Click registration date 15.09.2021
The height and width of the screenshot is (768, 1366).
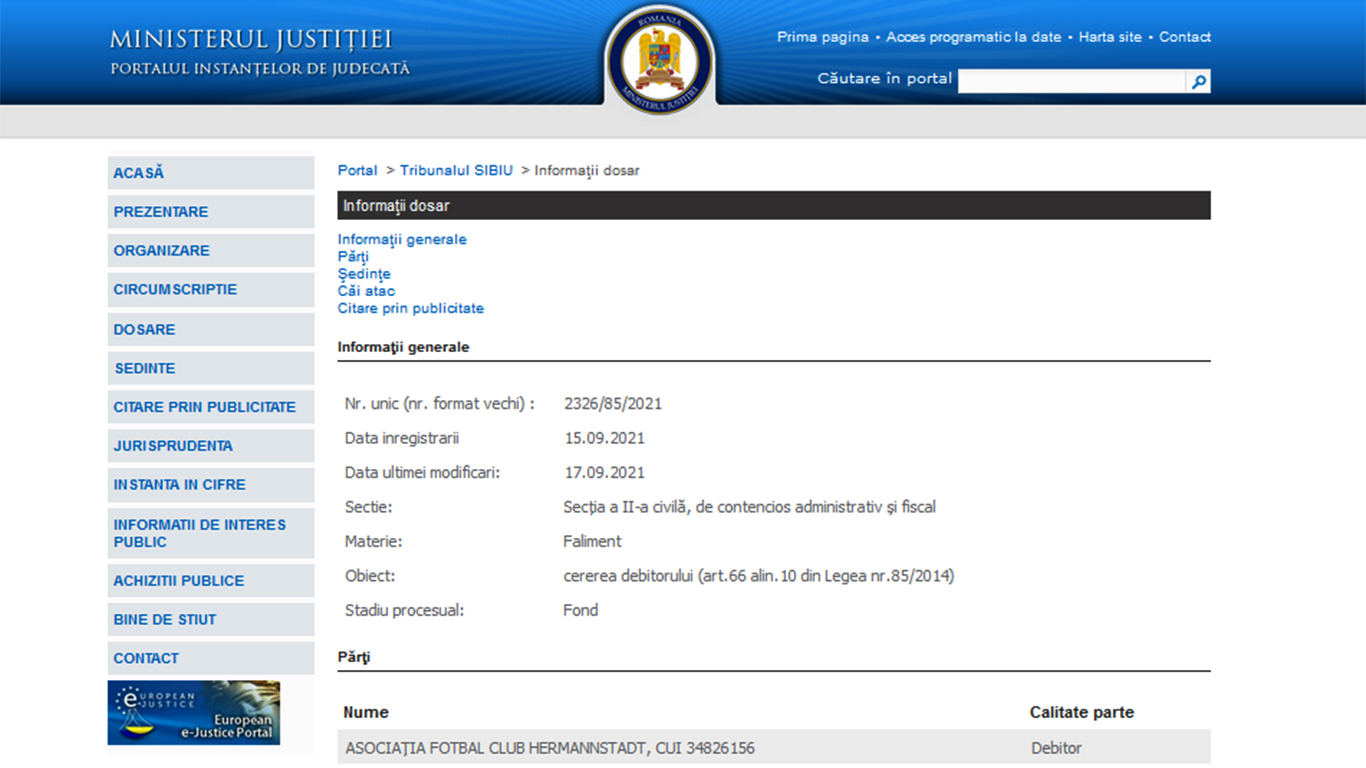[604, 438]
